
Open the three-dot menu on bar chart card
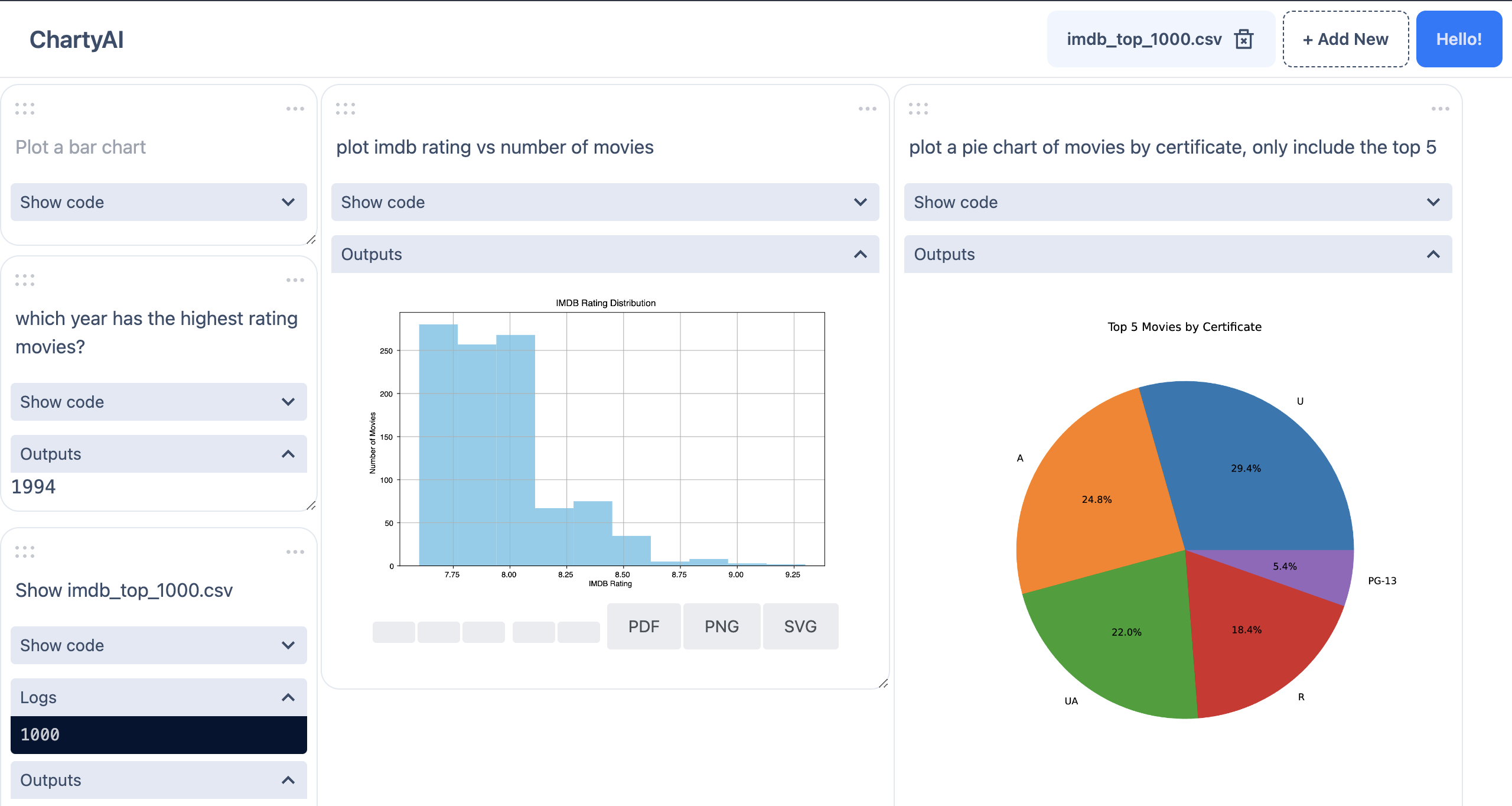tap(295, 109)
